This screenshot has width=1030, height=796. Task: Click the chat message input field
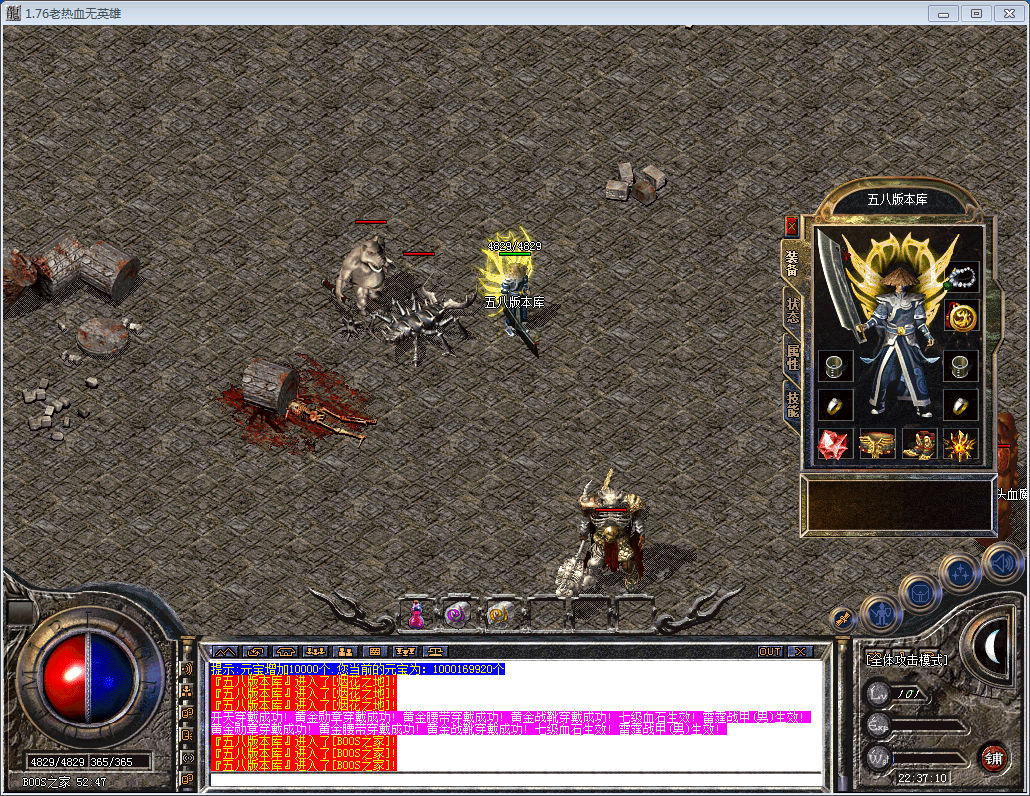pyautogui.click(x=515, y=779)
